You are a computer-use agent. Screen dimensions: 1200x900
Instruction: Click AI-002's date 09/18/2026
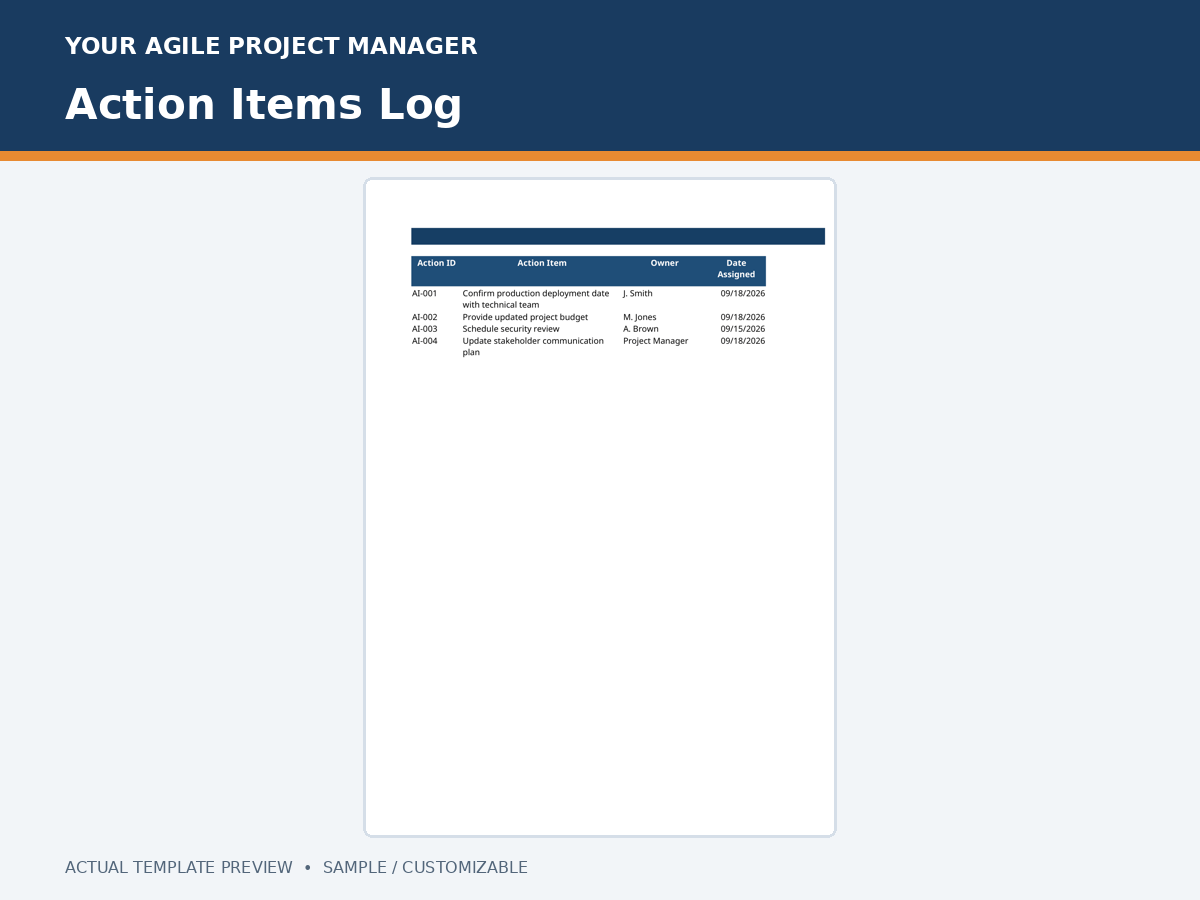743,318
